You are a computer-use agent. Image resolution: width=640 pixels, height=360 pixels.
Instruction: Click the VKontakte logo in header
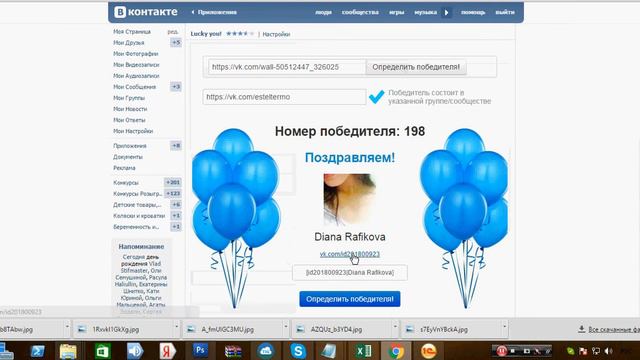(x=146, y=12)
